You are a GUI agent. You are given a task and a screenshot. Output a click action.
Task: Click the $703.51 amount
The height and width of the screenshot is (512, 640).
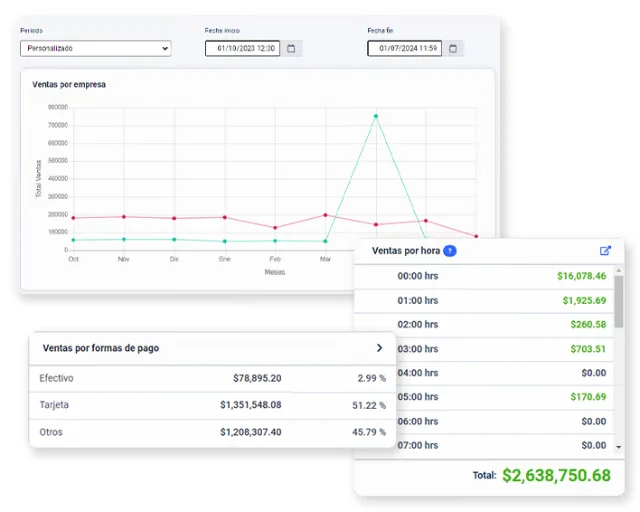[x=588, y=349]
